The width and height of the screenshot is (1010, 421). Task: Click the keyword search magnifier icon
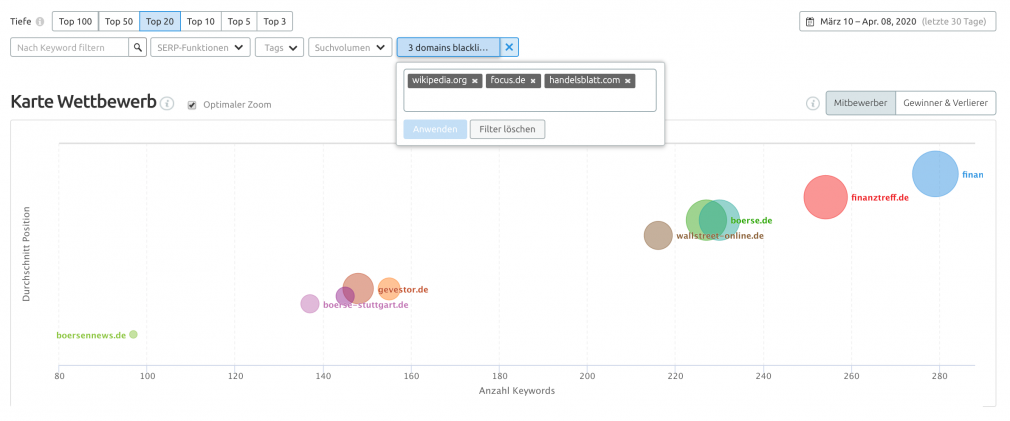click(x=137, y=48)
